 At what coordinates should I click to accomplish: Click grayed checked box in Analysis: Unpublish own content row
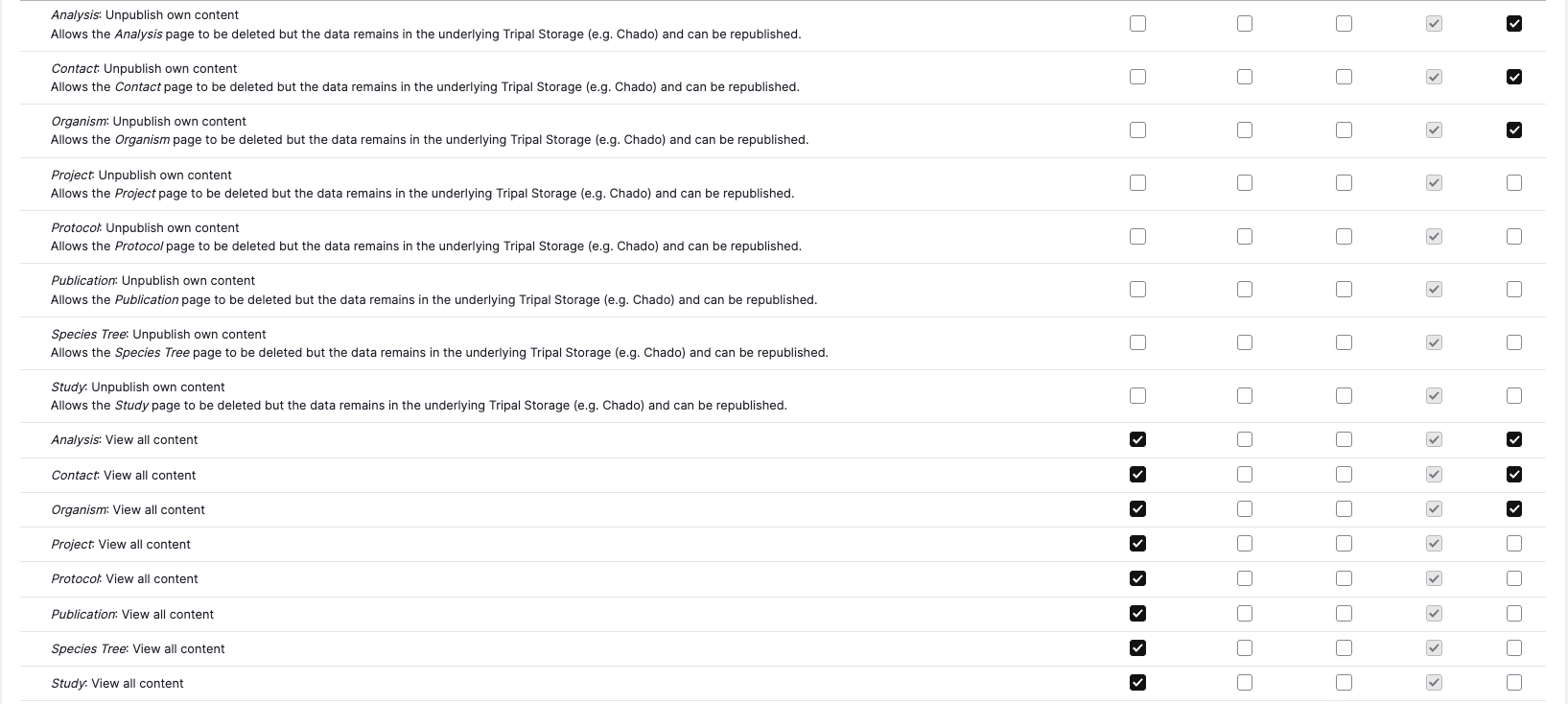[x=1434, y=23]
